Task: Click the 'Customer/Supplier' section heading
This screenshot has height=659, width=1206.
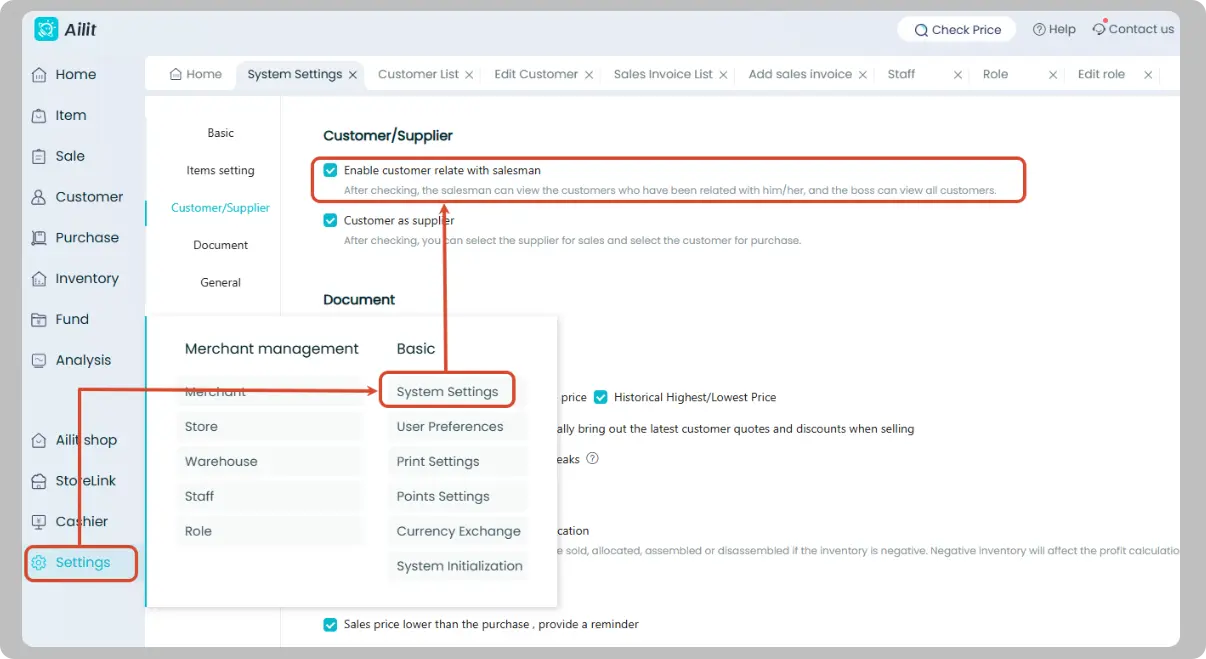Action: coord(388,135)
